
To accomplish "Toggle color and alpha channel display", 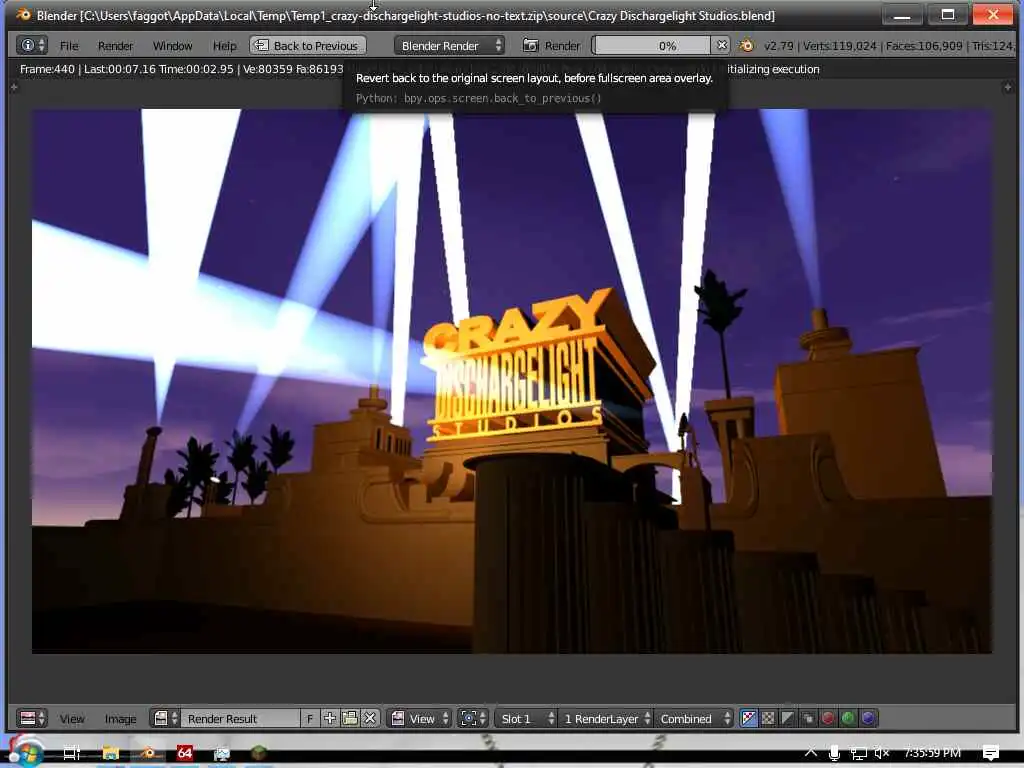I will tap(748, 718).
